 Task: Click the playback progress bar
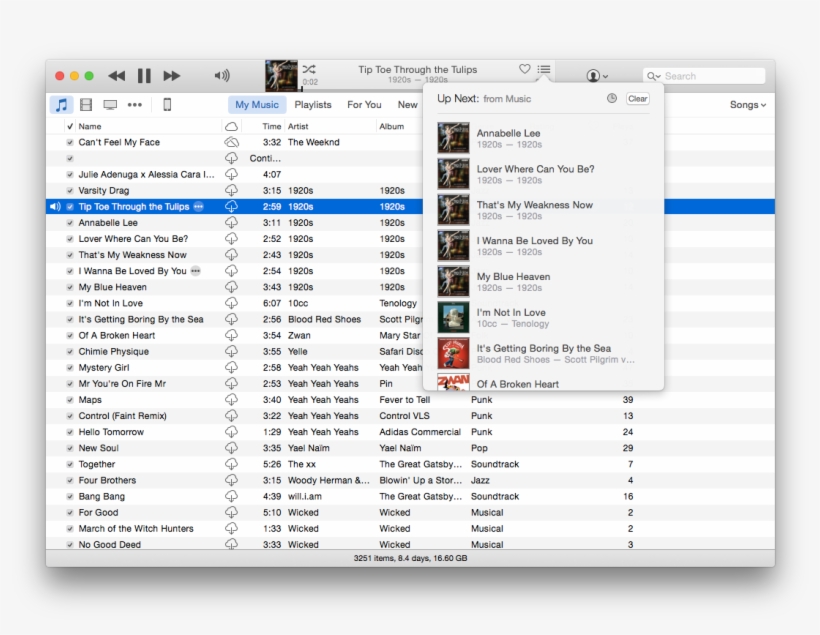[361, 89]
